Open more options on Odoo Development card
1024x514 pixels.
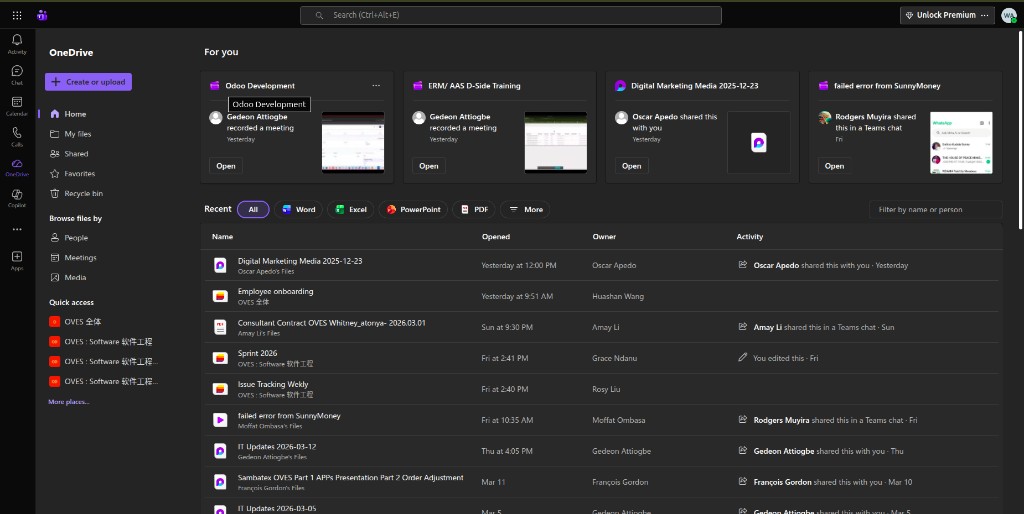[x=376, y=86]
